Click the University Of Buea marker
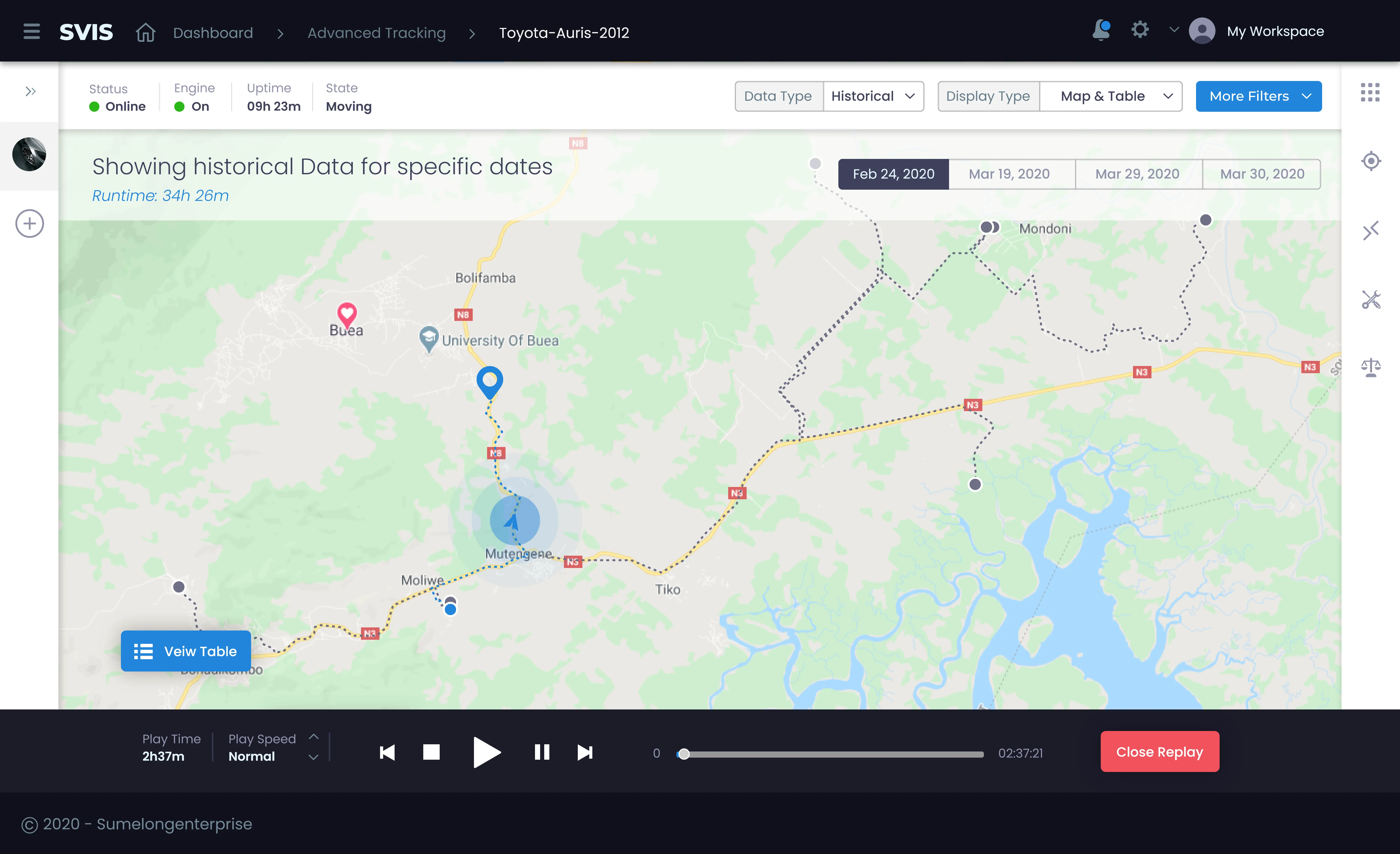Viewport: 1400px width, 854px height. pyautogui.click(x=428, y=339)
